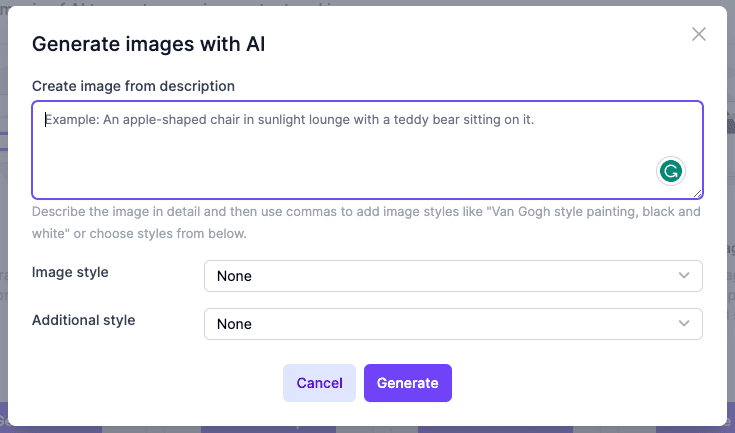735x433 pixels.
Task: Expand the Additional style dropdown
Action: [x=453, y=324]
